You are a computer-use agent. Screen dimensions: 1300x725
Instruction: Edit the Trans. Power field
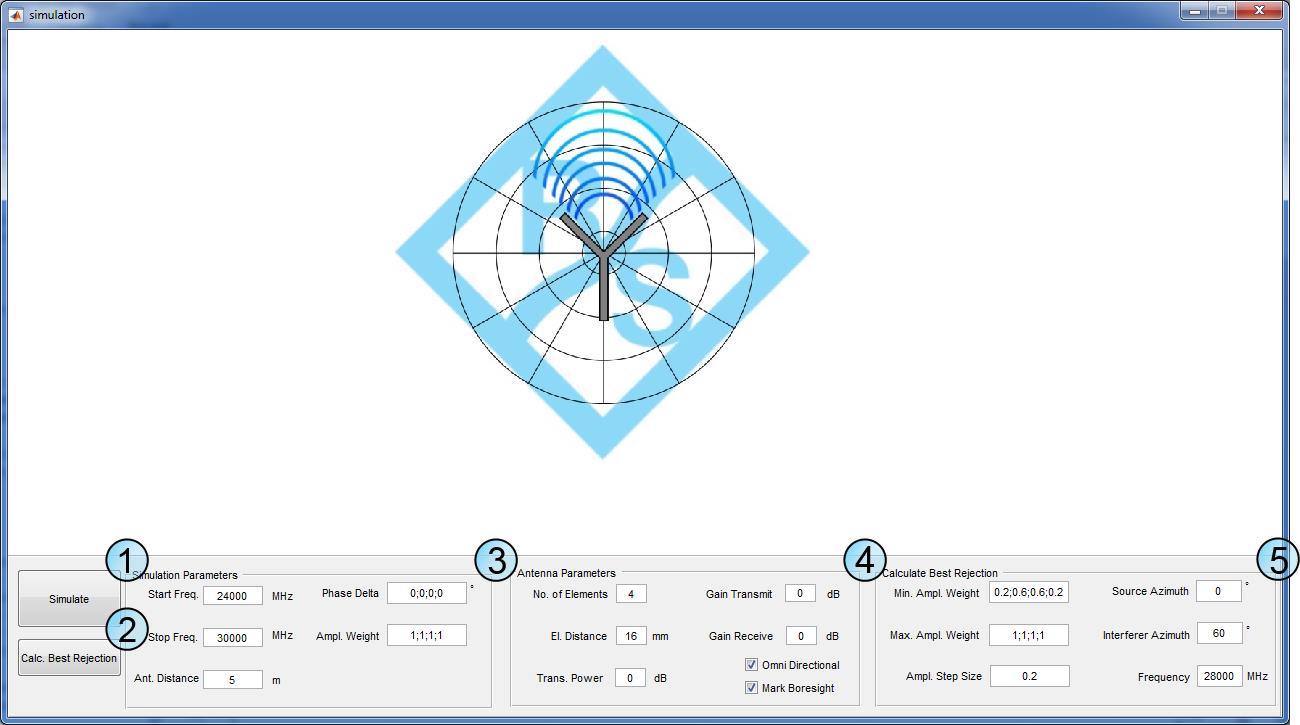(x=630, y=678)
